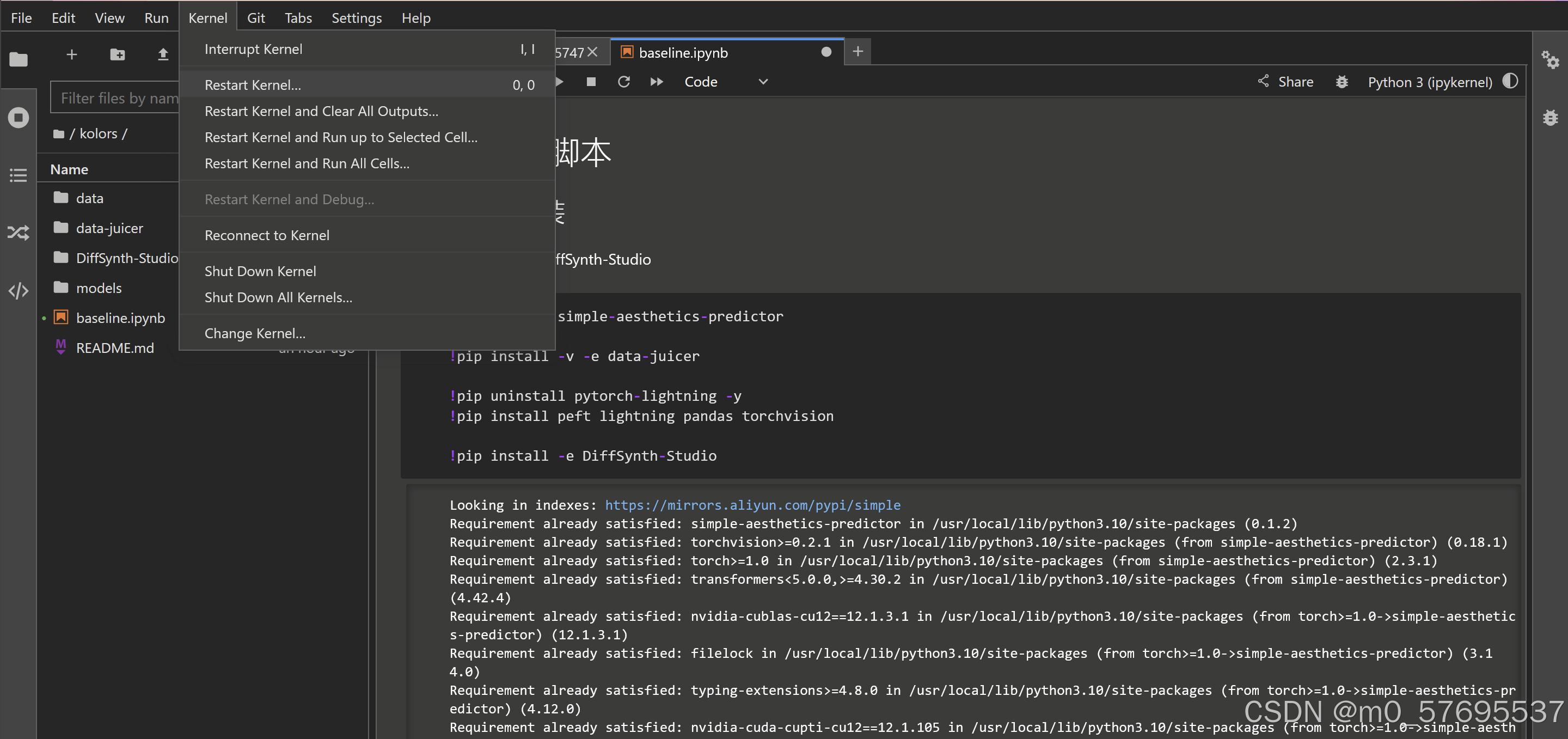Viewport: 1568px width, 739px height.
Task: Open the property inspector gears icon
Action: click(x=1551, y=60)
